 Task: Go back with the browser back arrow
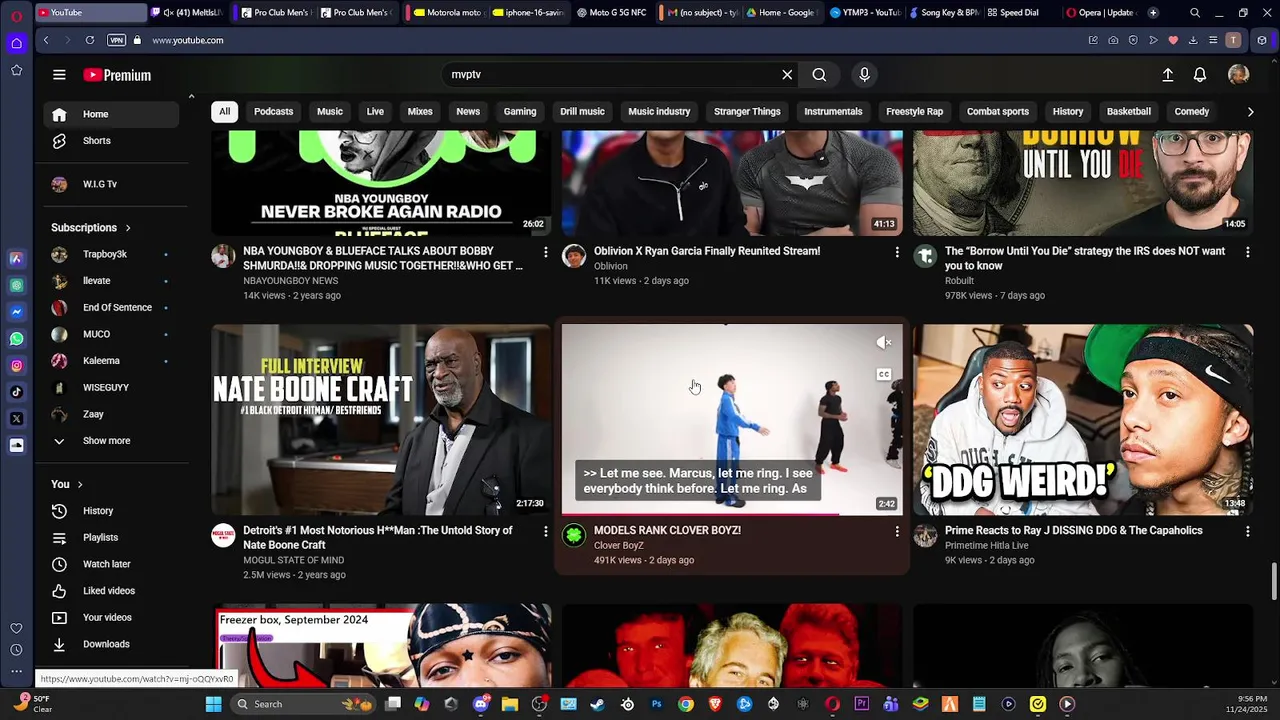[x=46, y=40]
